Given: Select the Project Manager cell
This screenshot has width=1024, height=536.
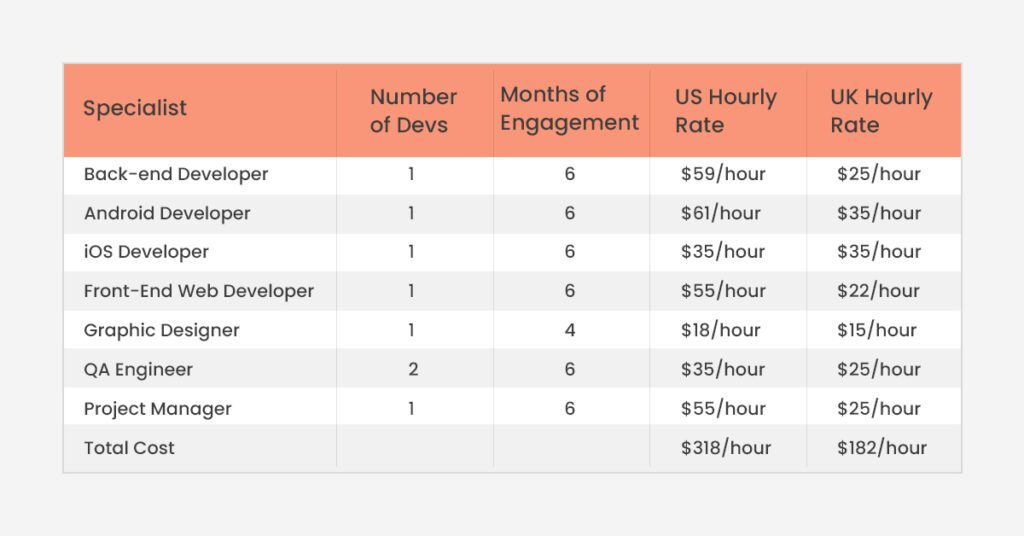Looking at the screenshot, I should coord(157,409).
